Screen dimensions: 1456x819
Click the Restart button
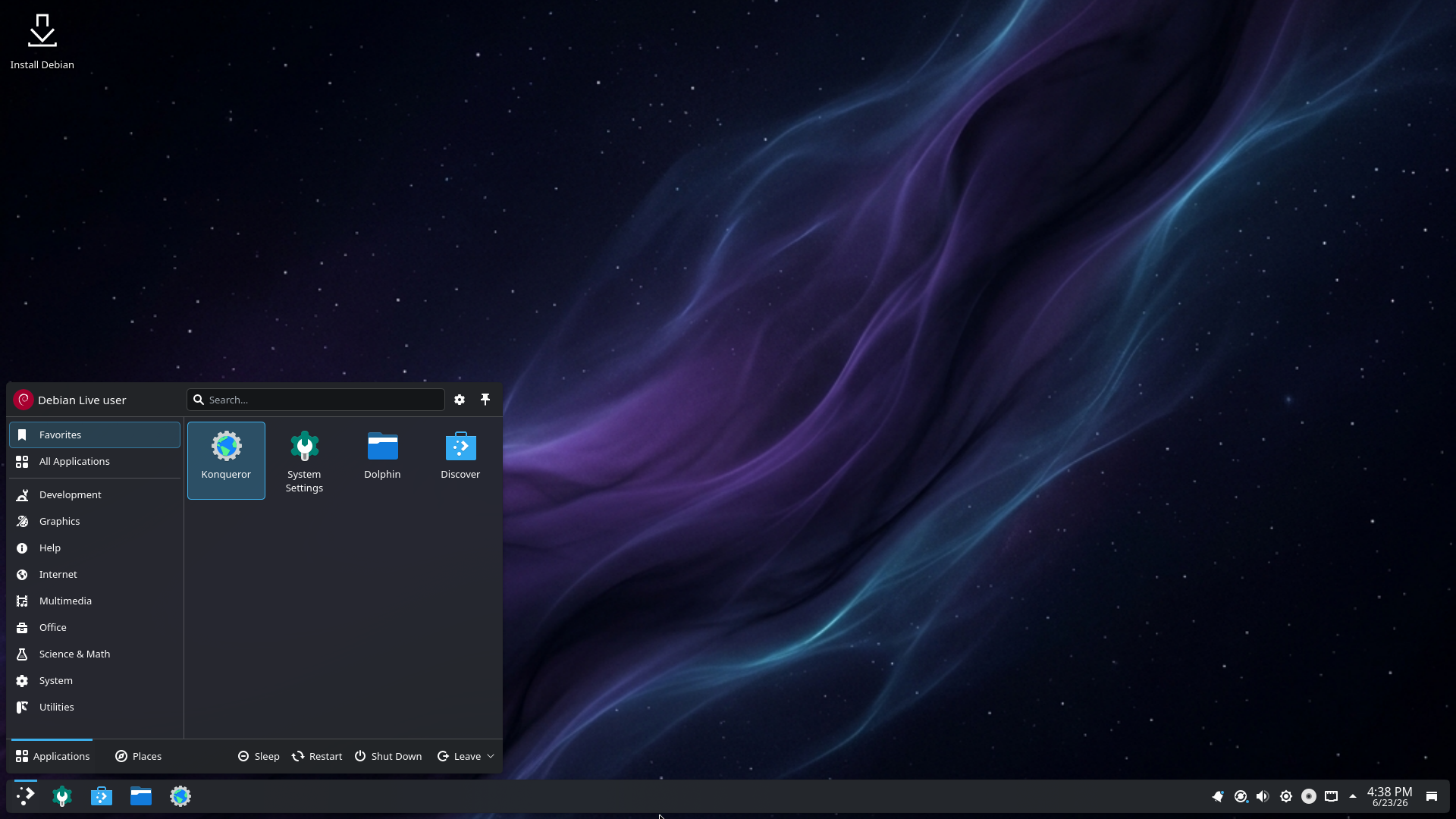pos(317,756)
